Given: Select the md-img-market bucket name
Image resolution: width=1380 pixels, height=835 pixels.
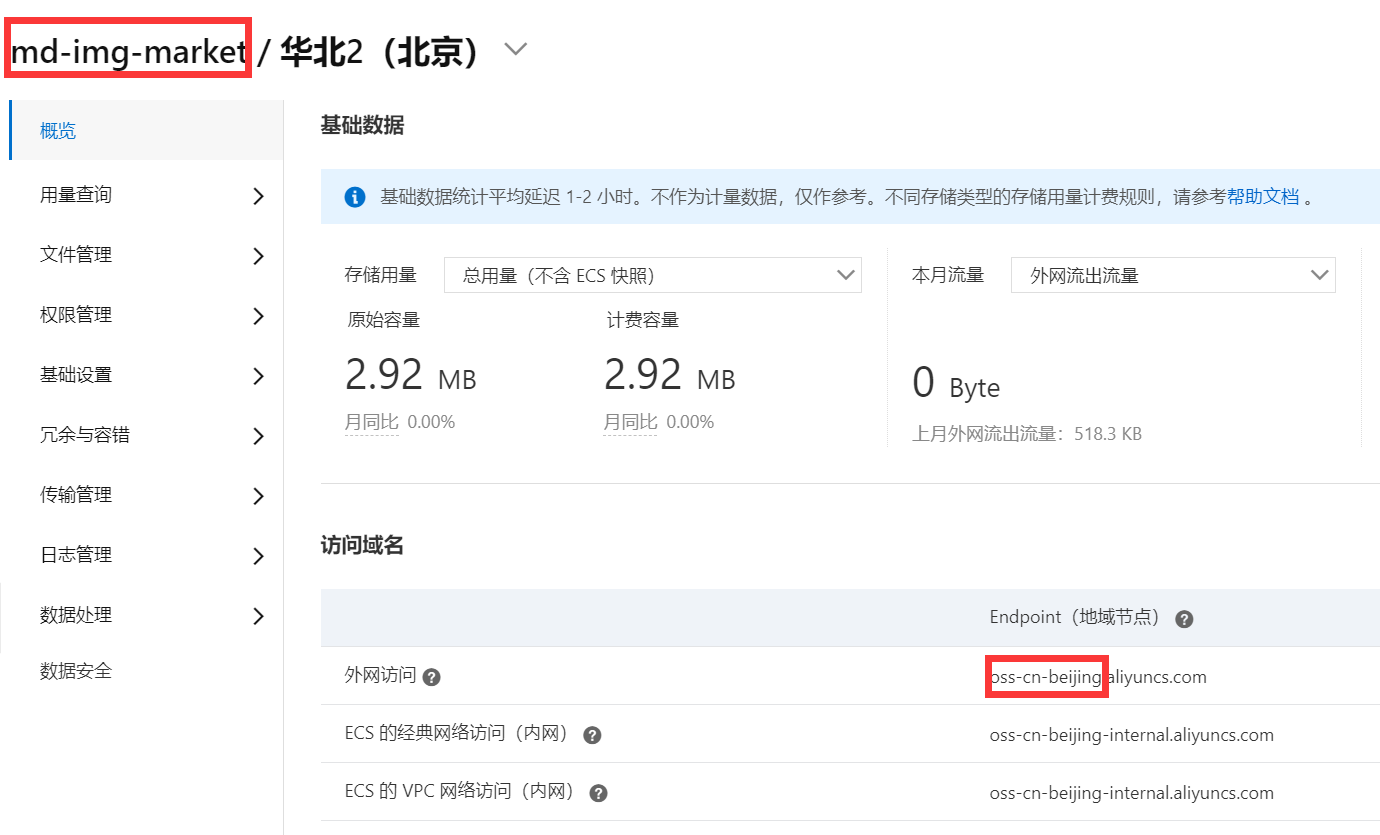Looking at the screenshot, I should coord(128,51).
